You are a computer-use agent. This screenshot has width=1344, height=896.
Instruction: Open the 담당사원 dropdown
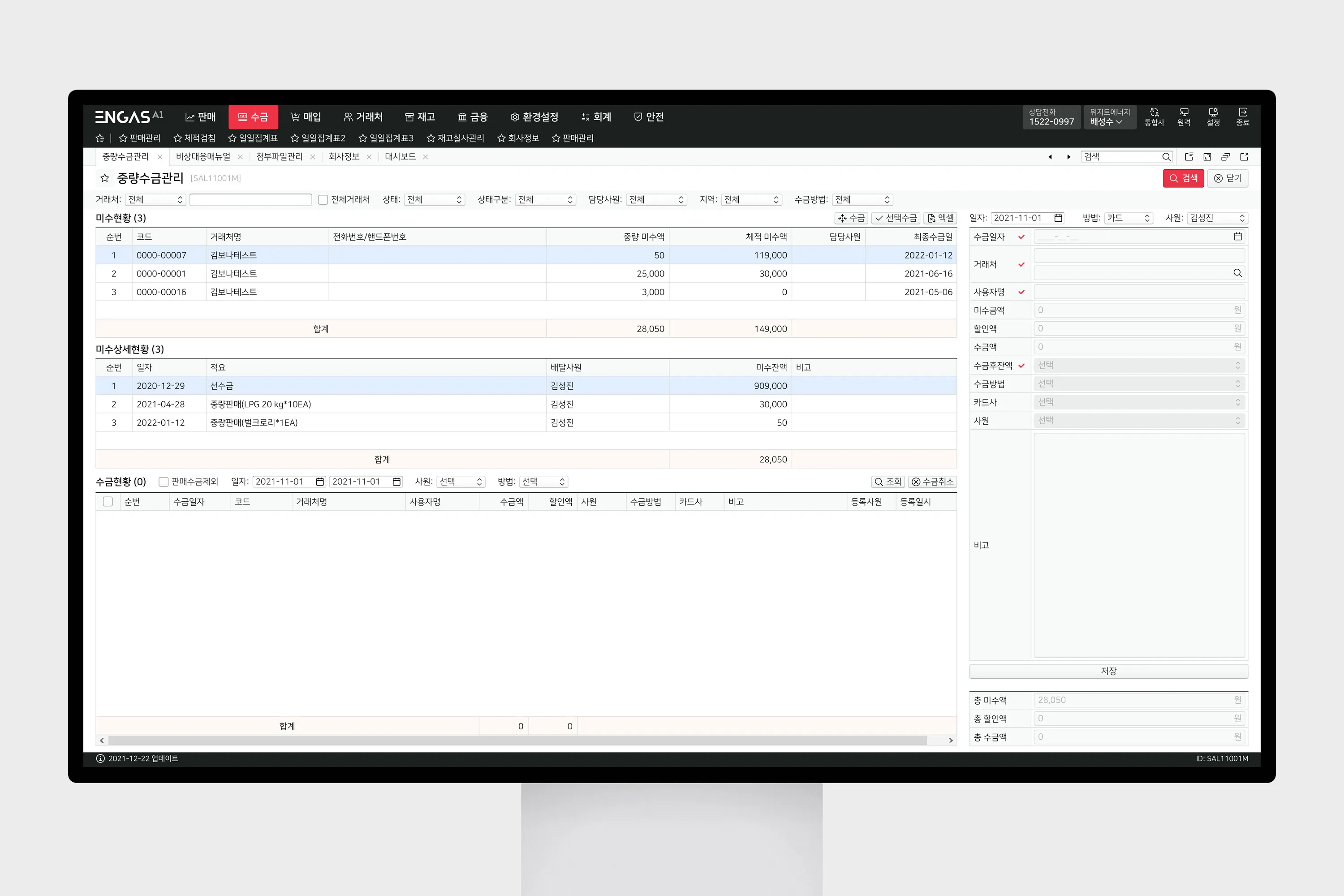[656, 199]
